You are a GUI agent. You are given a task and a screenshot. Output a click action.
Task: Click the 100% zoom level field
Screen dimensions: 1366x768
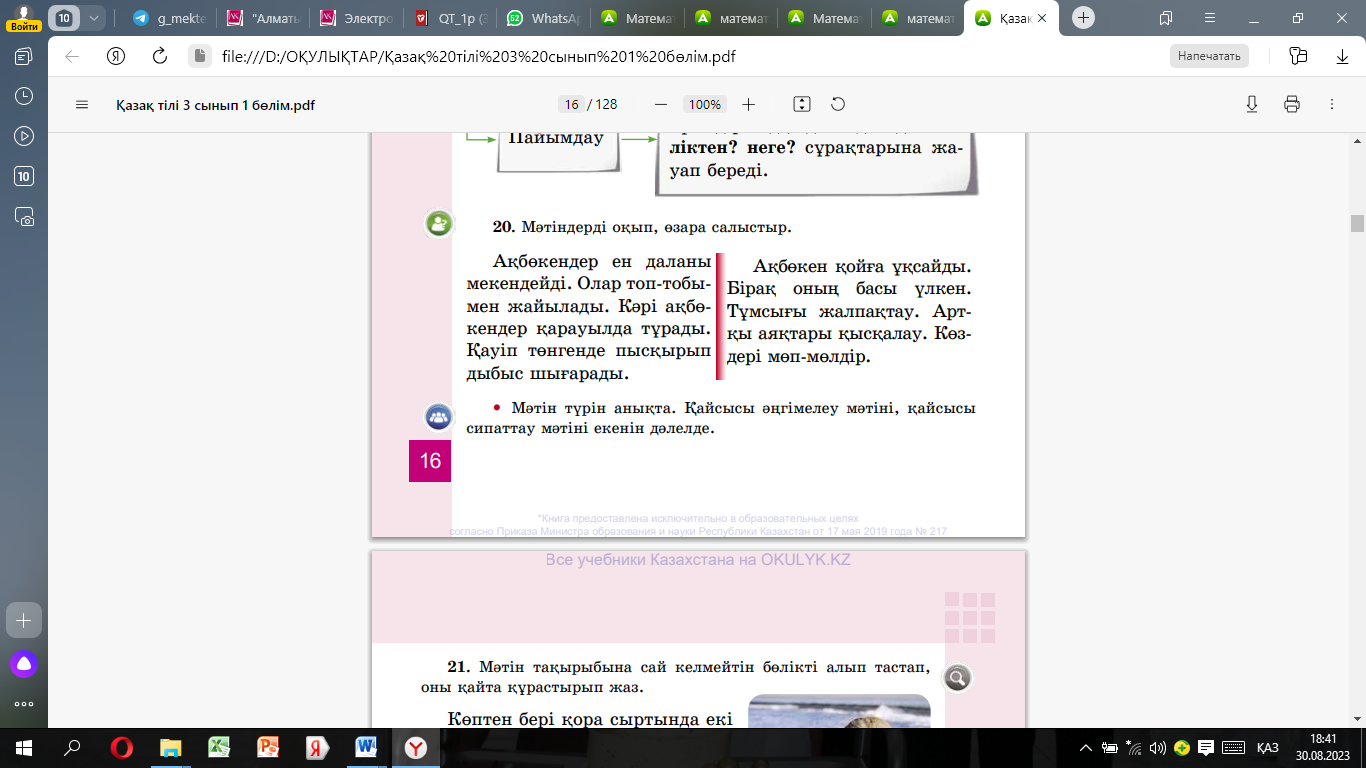(705, 104)
